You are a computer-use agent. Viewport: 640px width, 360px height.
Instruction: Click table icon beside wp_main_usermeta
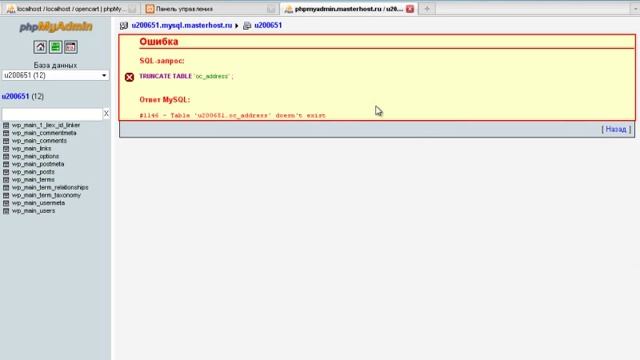6,203
